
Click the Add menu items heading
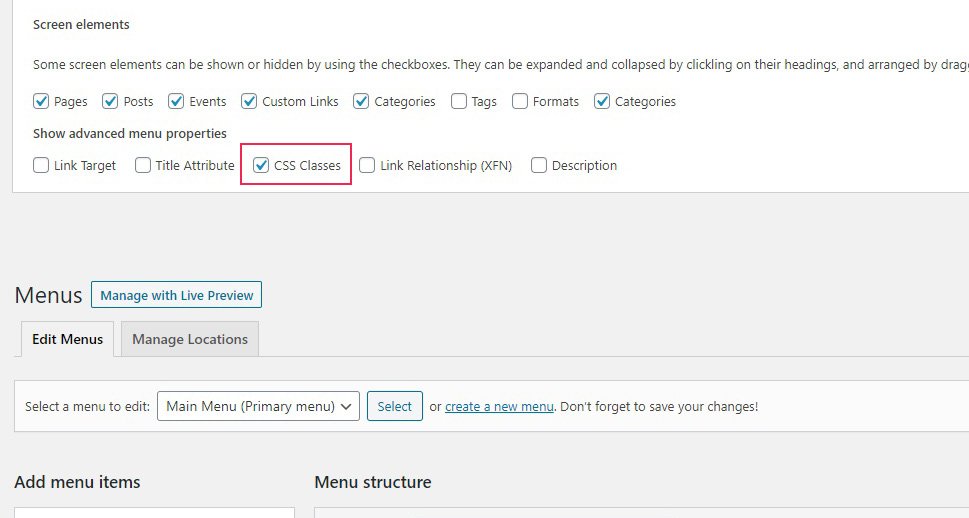click(77, 482)
